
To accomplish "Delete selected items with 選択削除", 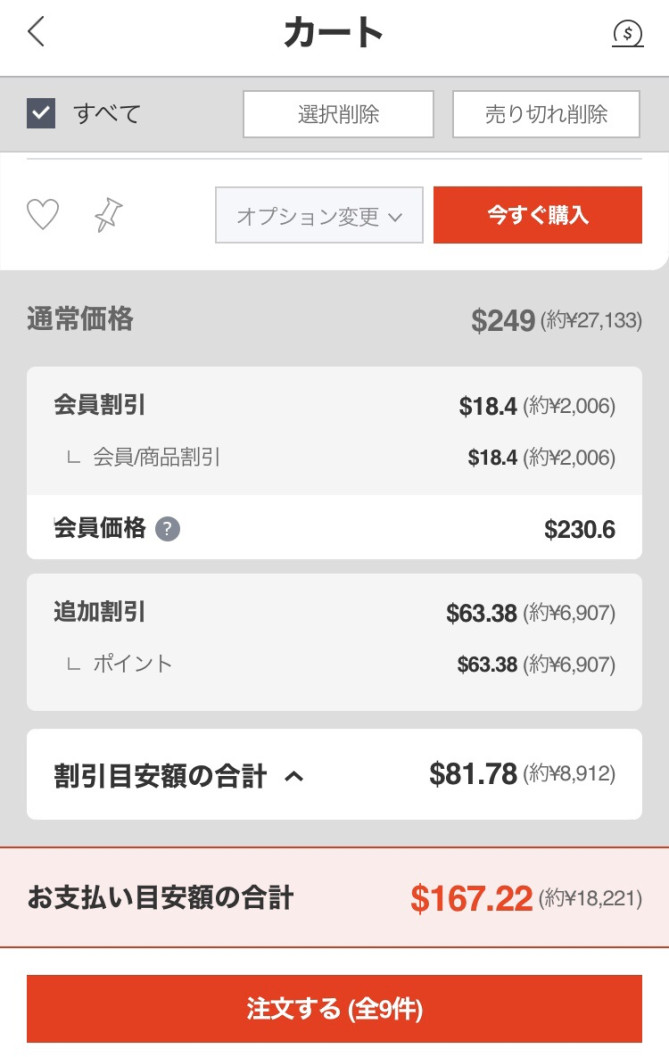I will (x=337, y=113).
